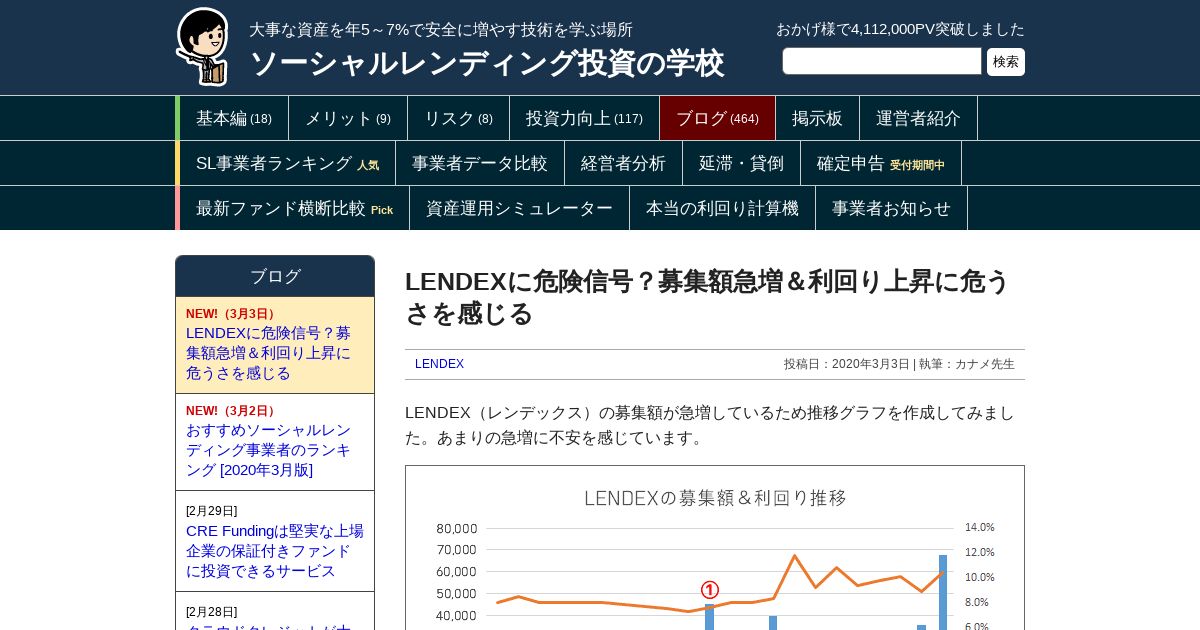This screenshot has height=630, width=1200.
Task: Open the ソーシャルレンディング投資の学校 site title
Action: click(x=486, y=63)
